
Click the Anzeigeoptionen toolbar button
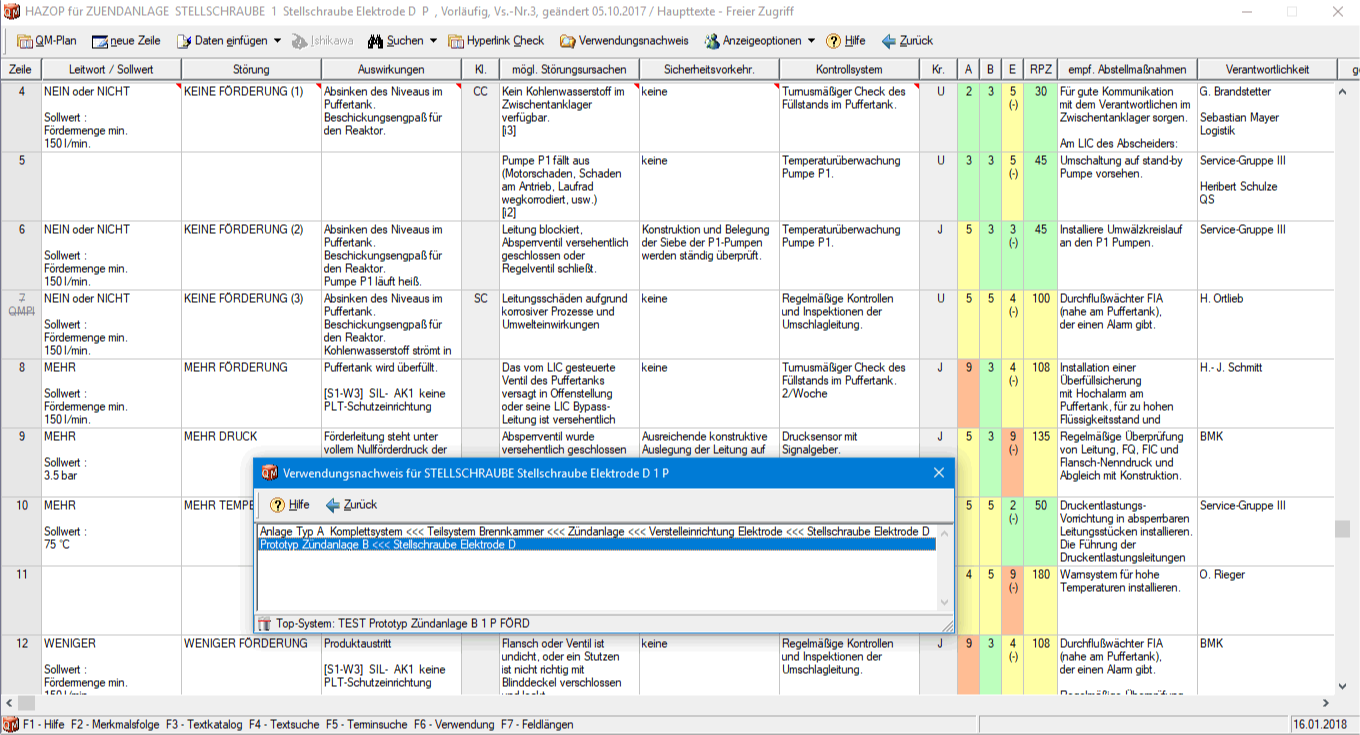[753, 41]
